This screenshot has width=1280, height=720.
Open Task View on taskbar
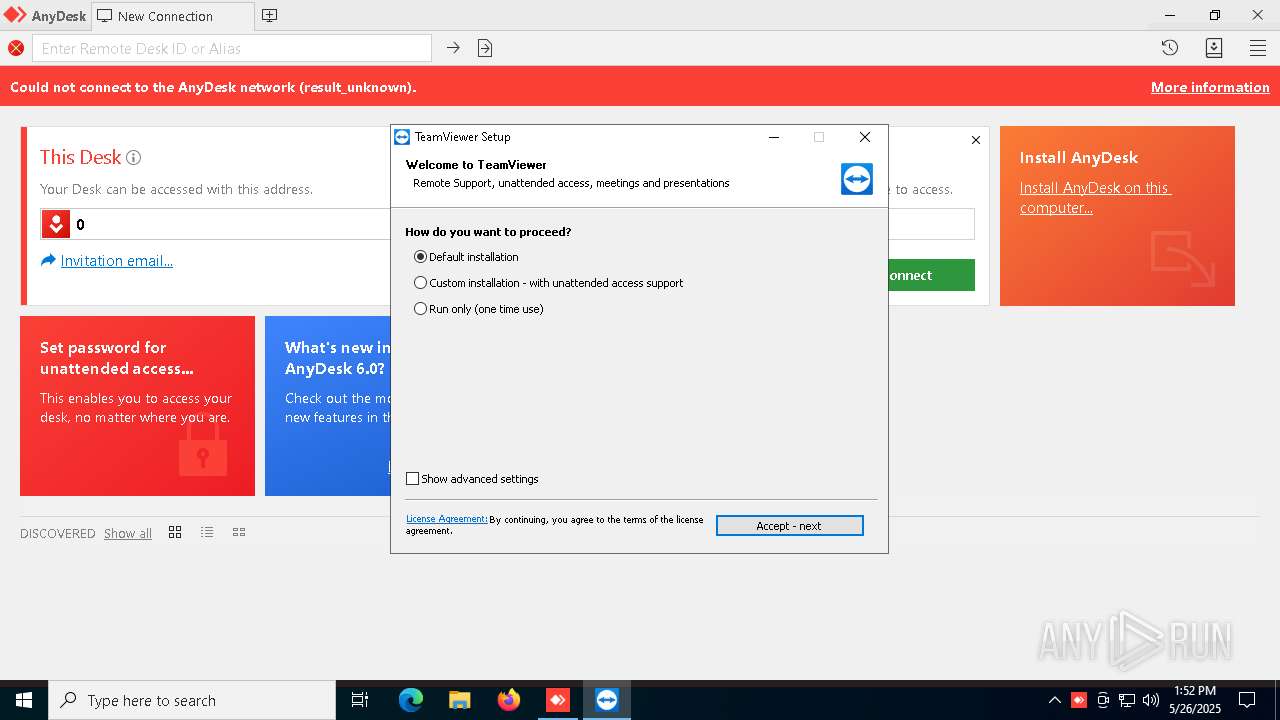(360, 700)
